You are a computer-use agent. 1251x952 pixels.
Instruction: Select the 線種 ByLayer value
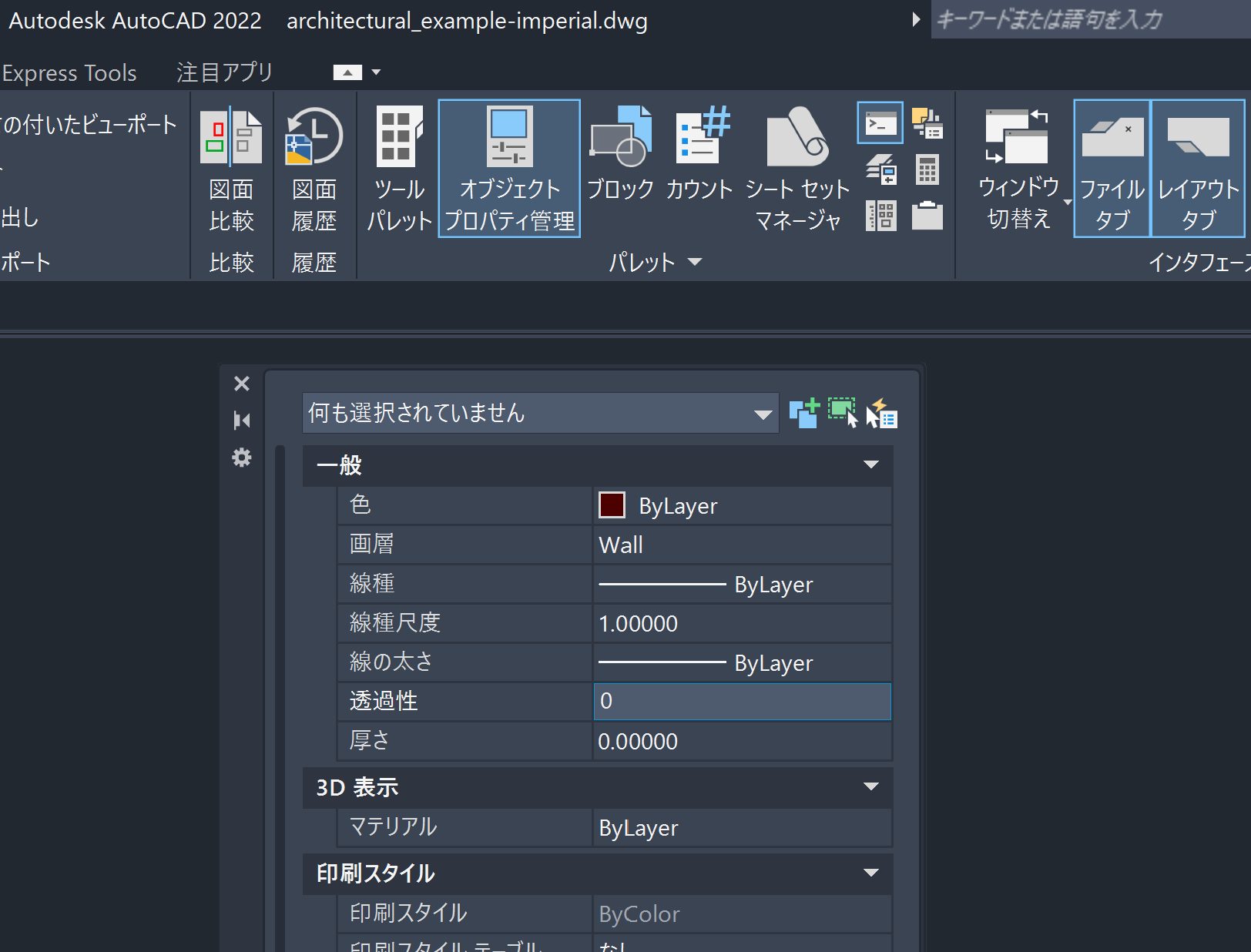[742, 584]
